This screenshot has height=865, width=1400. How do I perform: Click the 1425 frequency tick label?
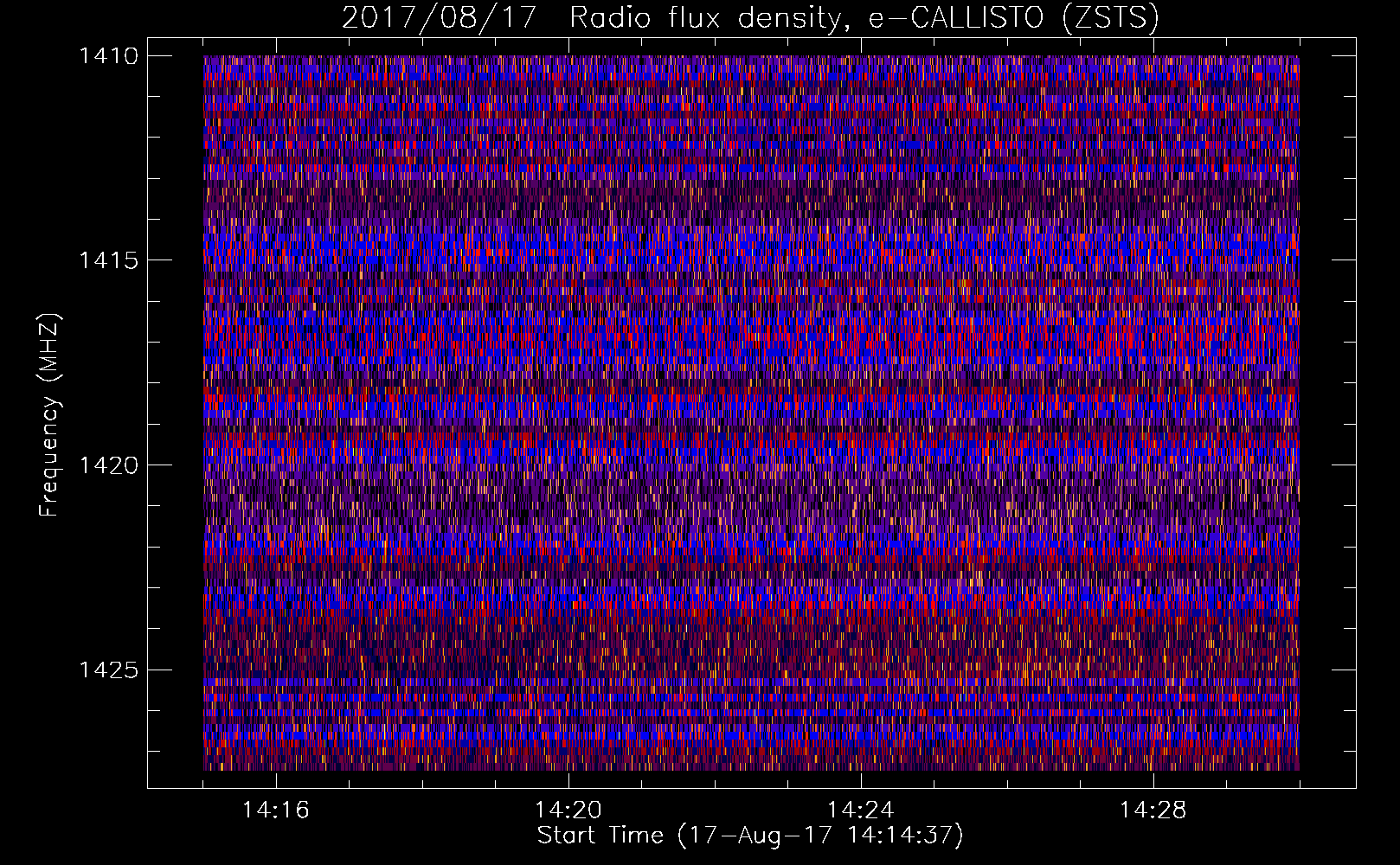coord(108,670)
